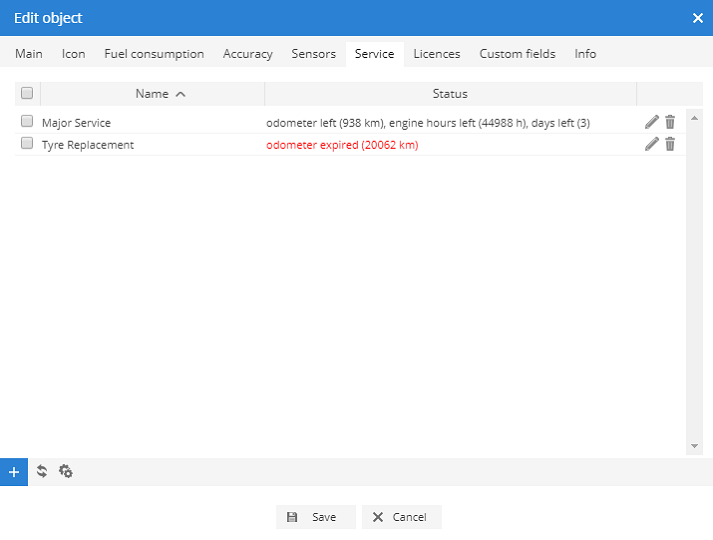Click the Status column header
The image size is (713, 540).
[450, 94]
